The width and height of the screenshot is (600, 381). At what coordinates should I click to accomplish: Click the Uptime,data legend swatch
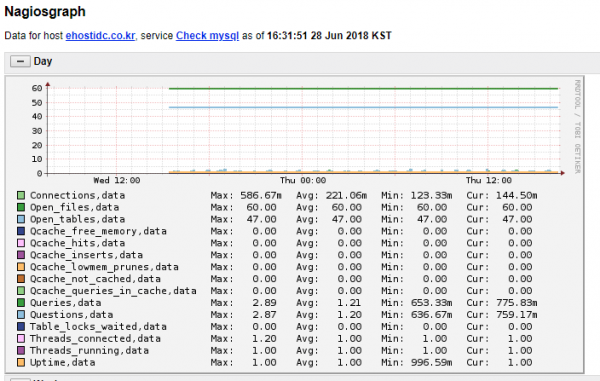[21, 362]
